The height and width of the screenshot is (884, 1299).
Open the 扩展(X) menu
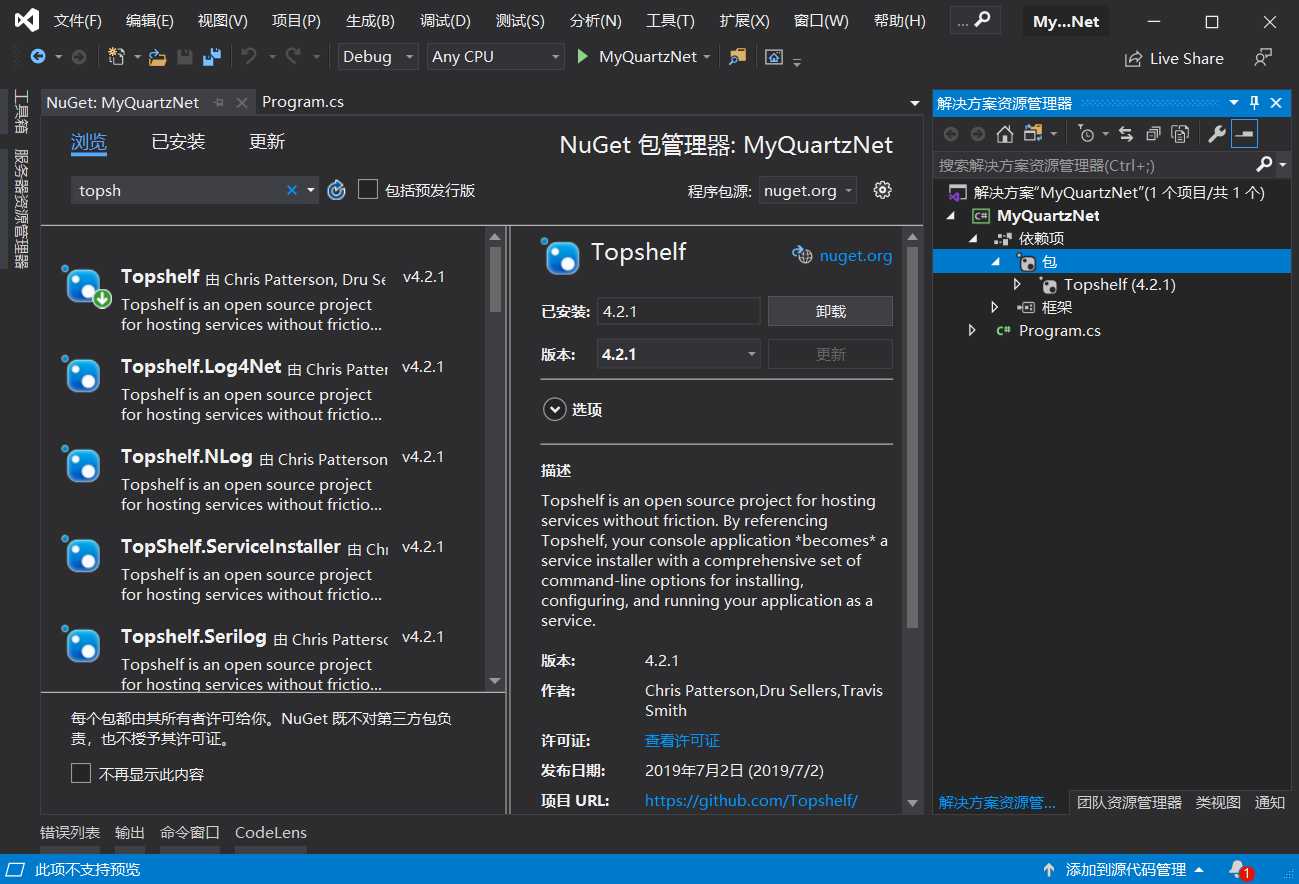tap(744, 21)
